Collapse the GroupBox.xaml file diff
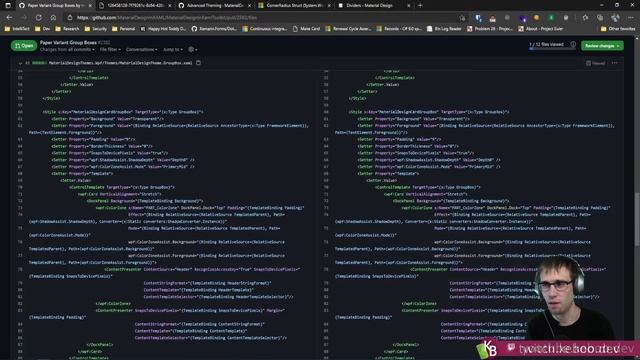 (x=20, y=63)
